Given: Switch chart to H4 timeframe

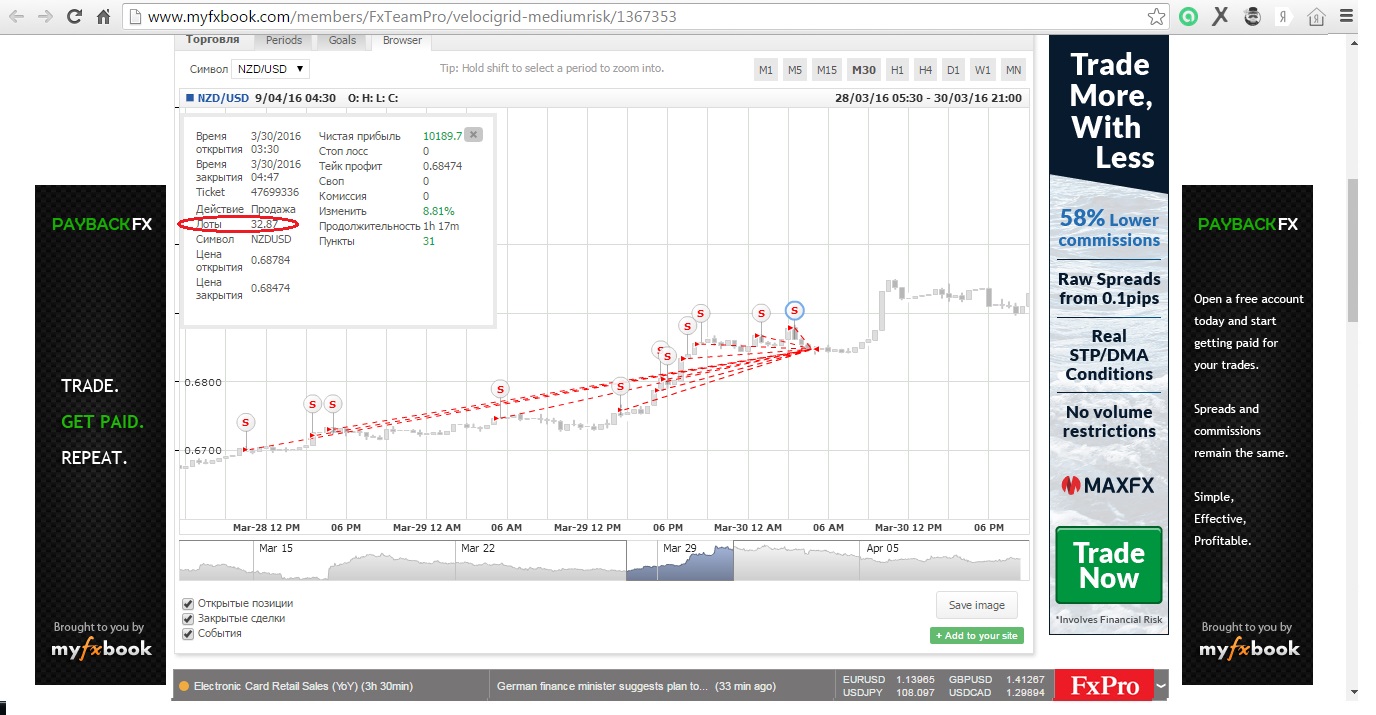Looking at the screenshot, I should (925, 70).
